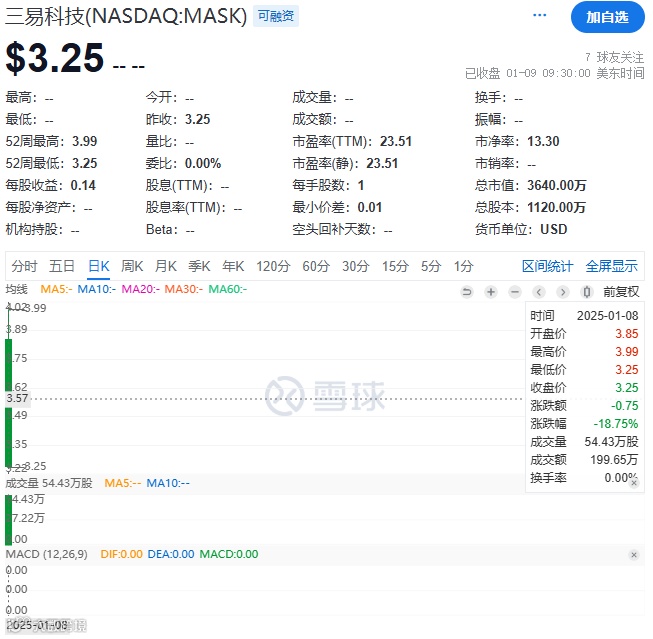
Task: Switch to the 15分 interval tab
Action: (395, 266)
